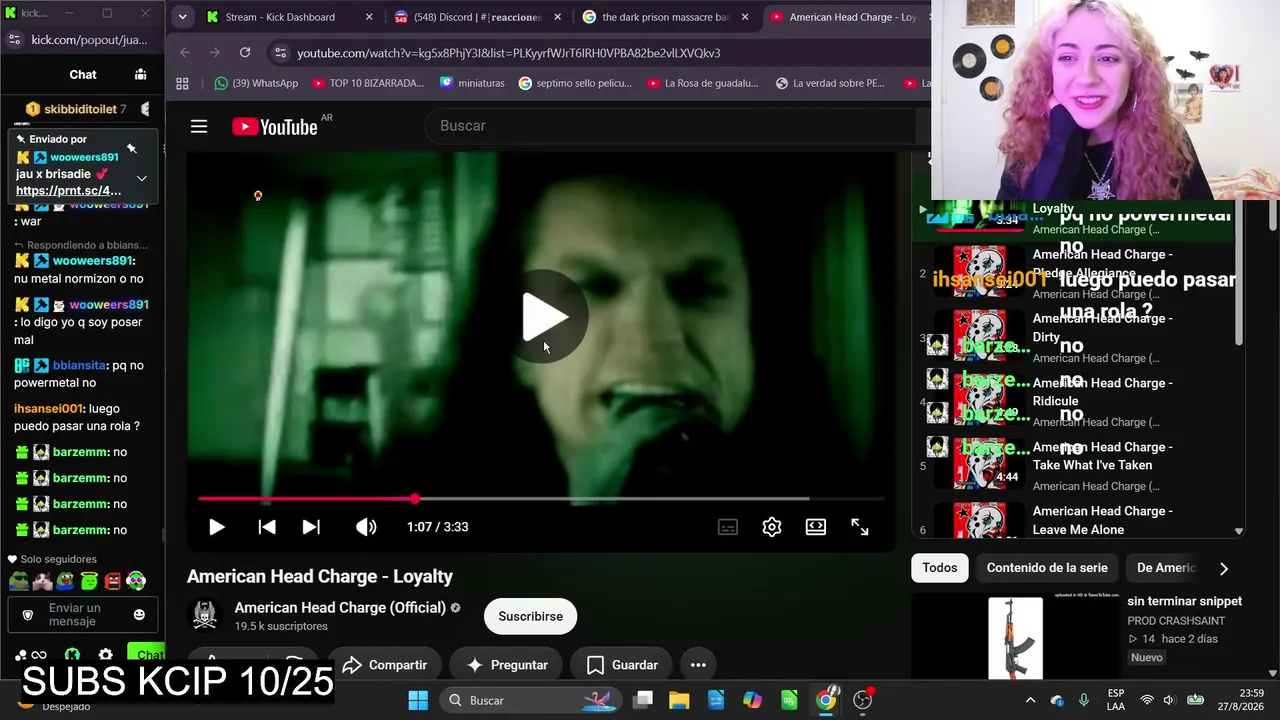Open American Head Charge channel avatar
Viewport: 1280px width, 720px height.
click(x=205, y=616)
